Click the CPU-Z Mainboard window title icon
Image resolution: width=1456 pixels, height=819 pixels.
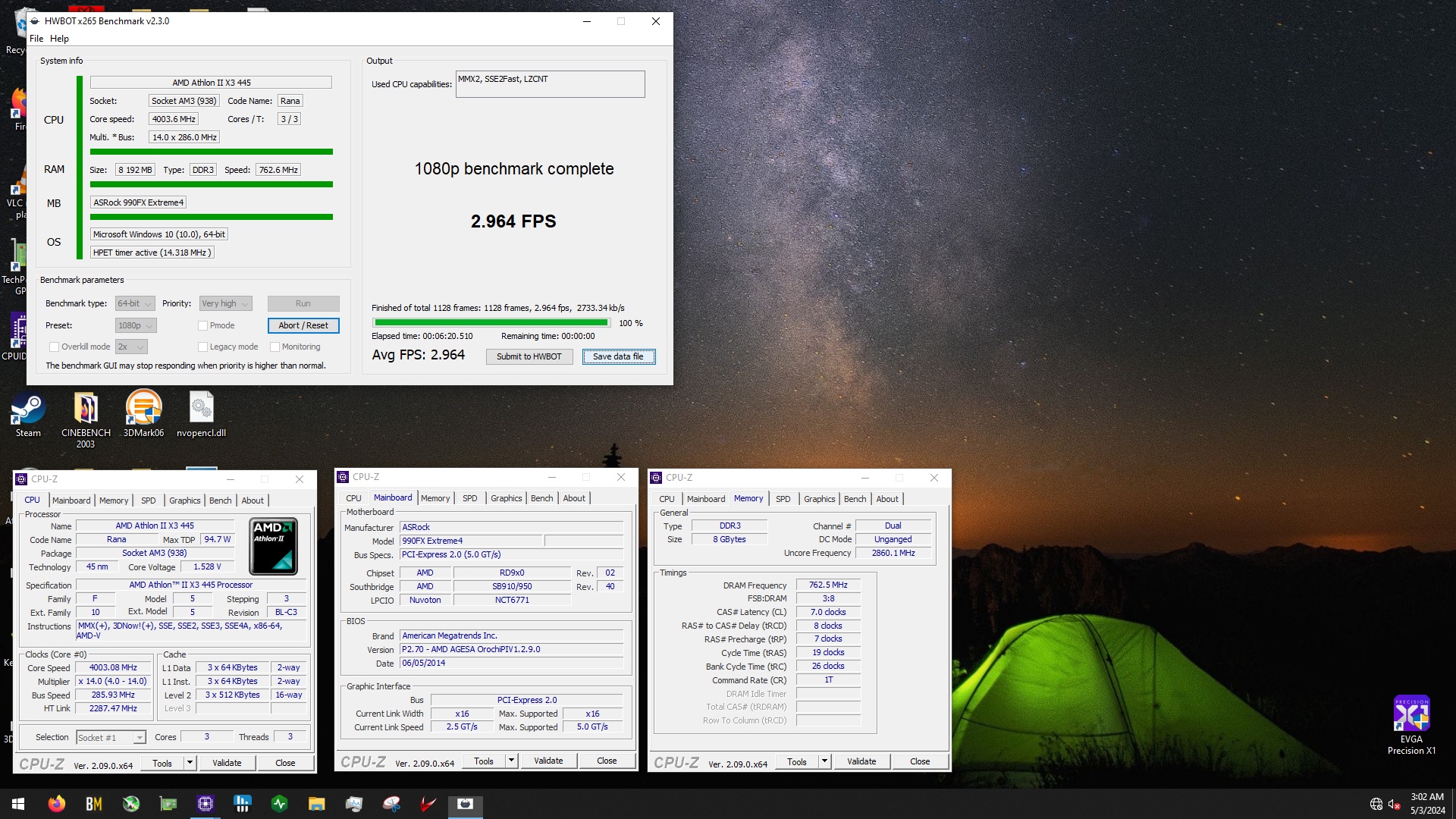pos(343,477)
